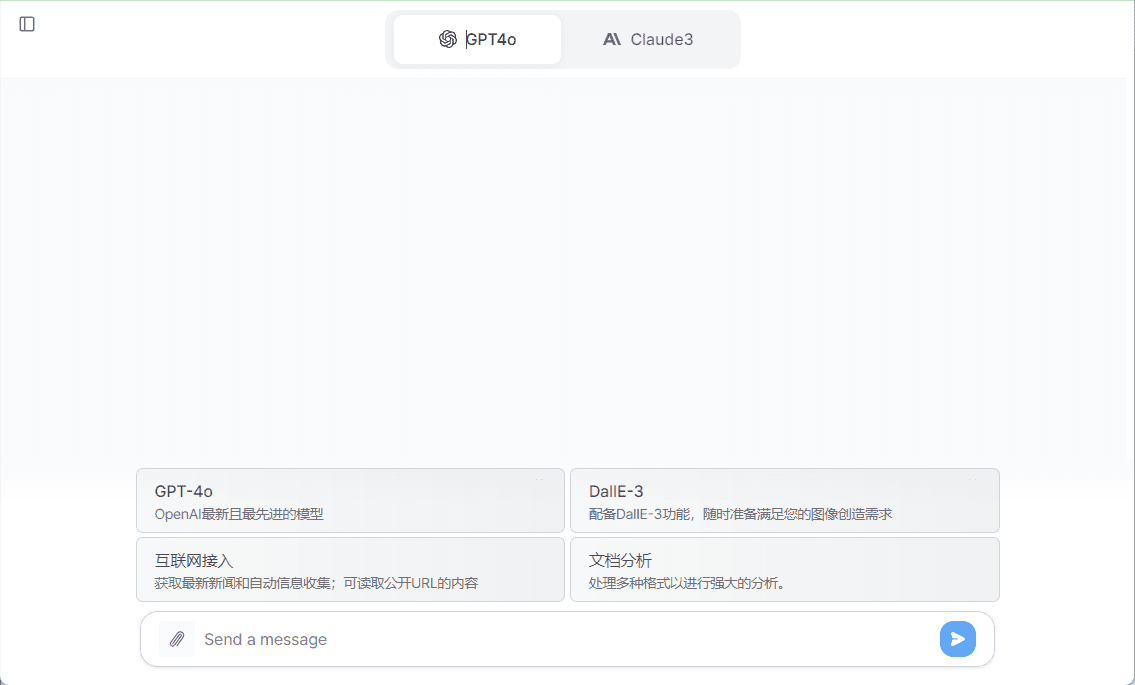Choose the DallE-3 suggestion card title

[x=616, y=491]
